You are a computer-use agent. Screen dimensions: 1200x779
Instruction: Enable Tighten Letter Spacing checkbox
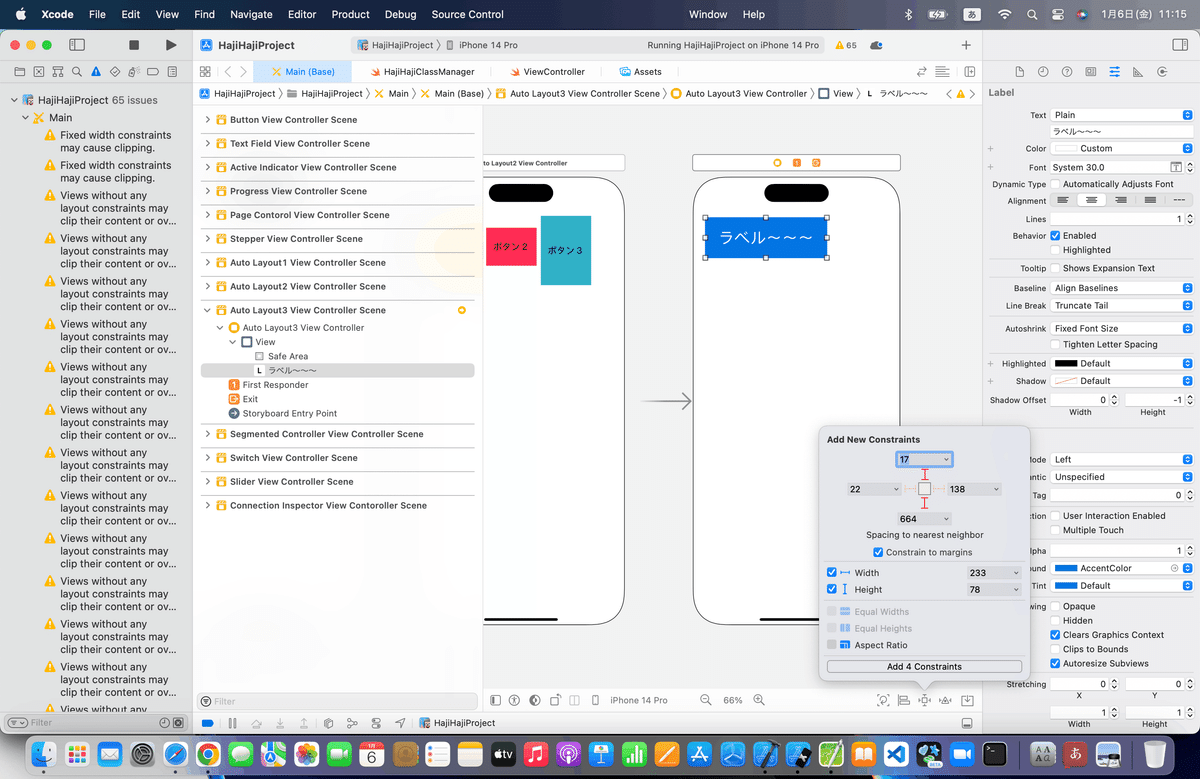[x=1055, y=344]
